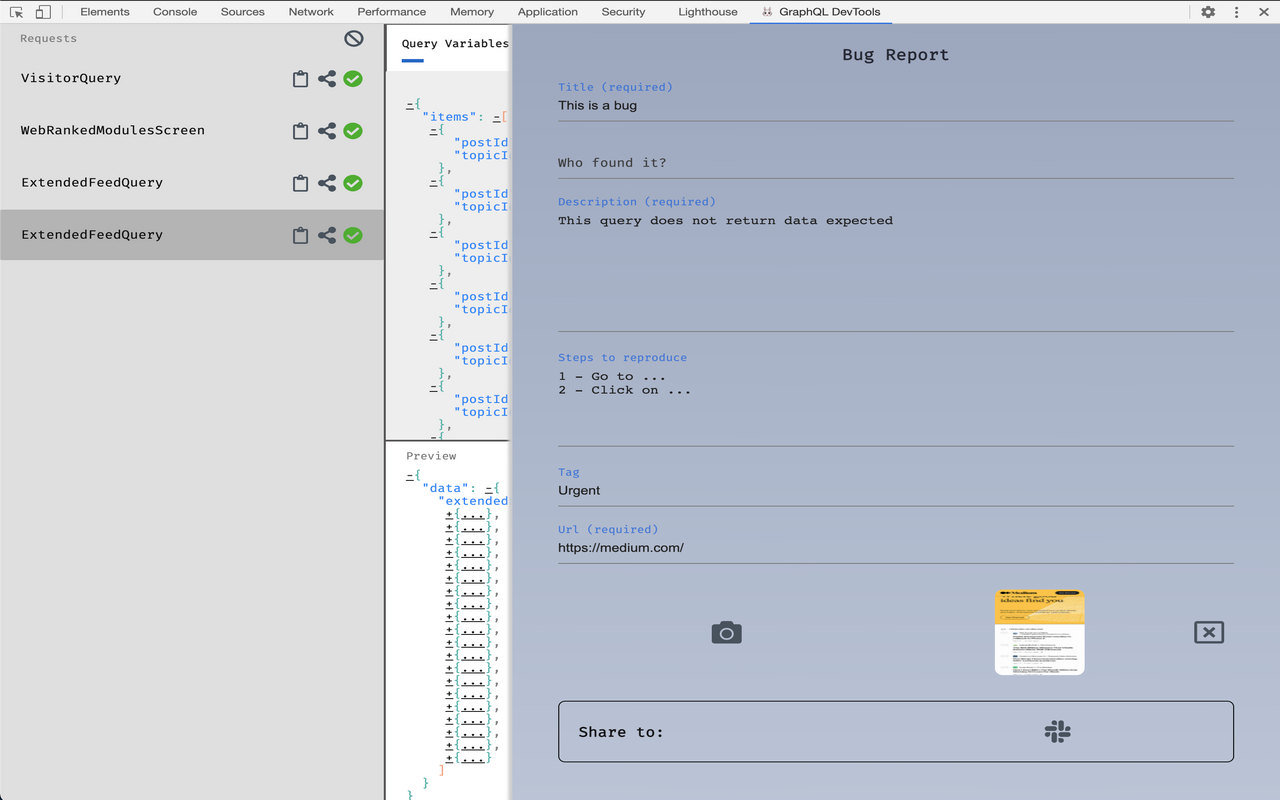Open the Memory tab

(472, 12)
